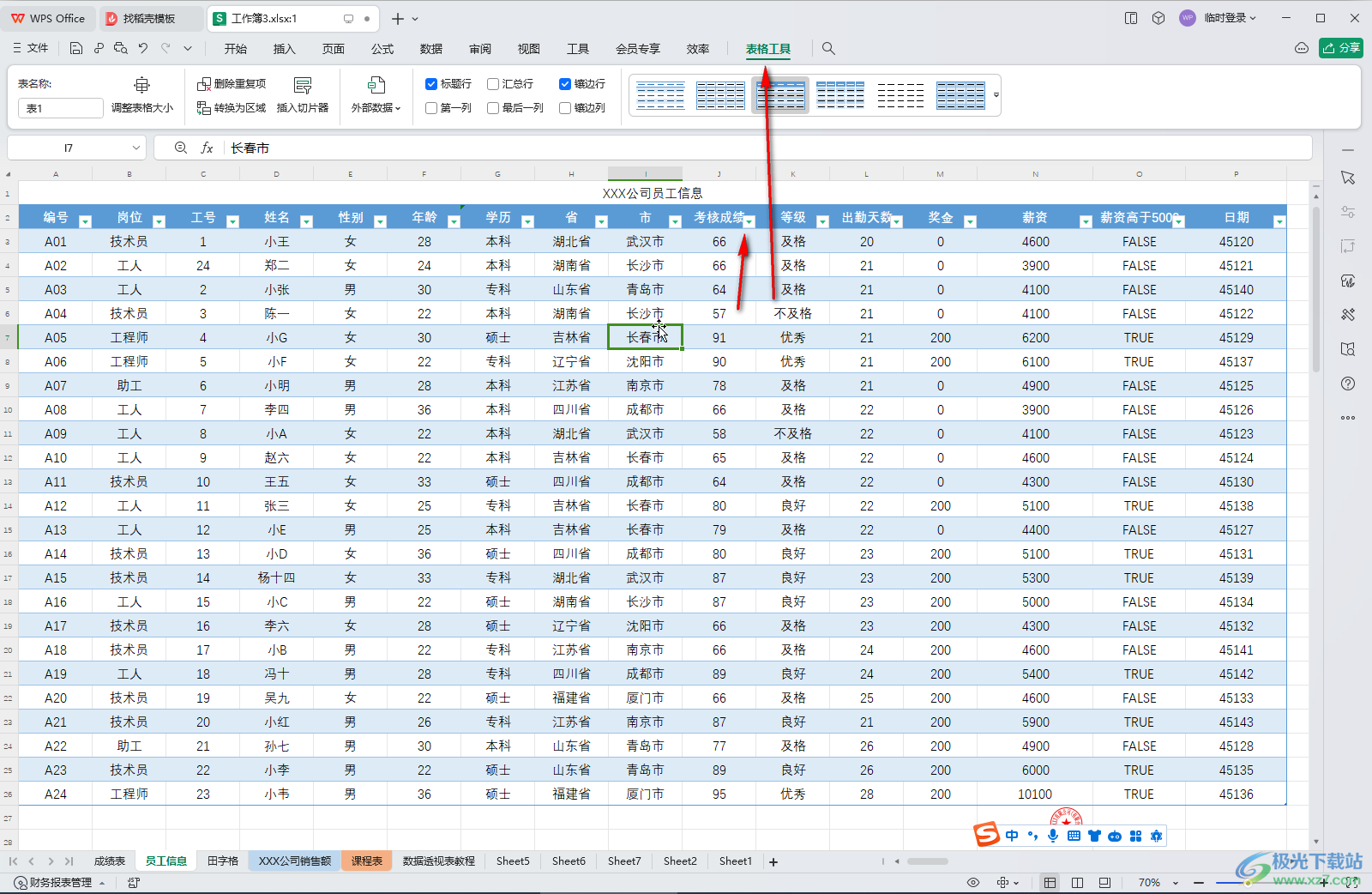Open the filter dropdown for 考核成绩 column
This screenshot has width=1372, height=894.
(749, 221)
